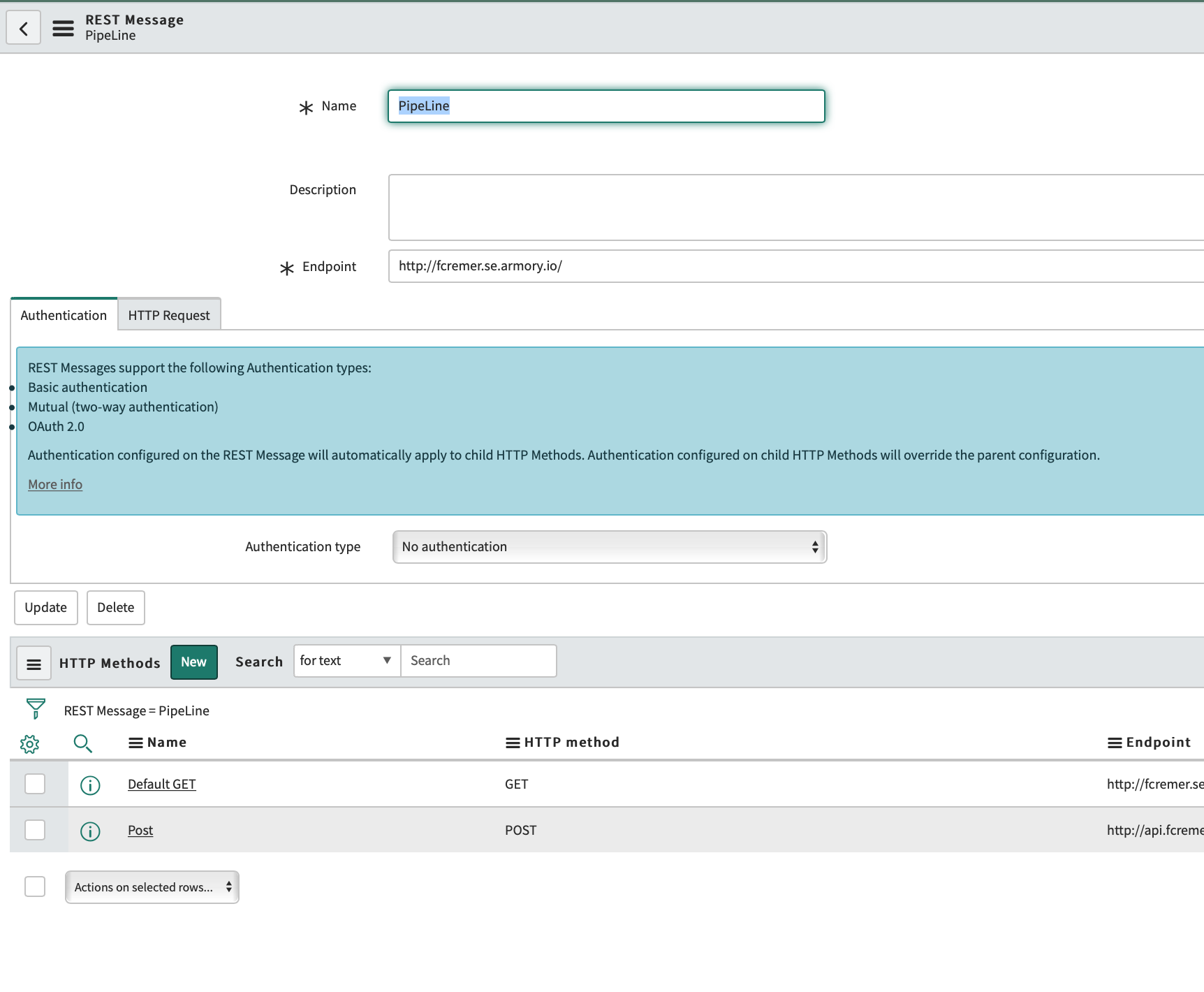Click the filter funnel icon
The image size is (1204, 992).
pyautogui.click(x=36, y=709)
